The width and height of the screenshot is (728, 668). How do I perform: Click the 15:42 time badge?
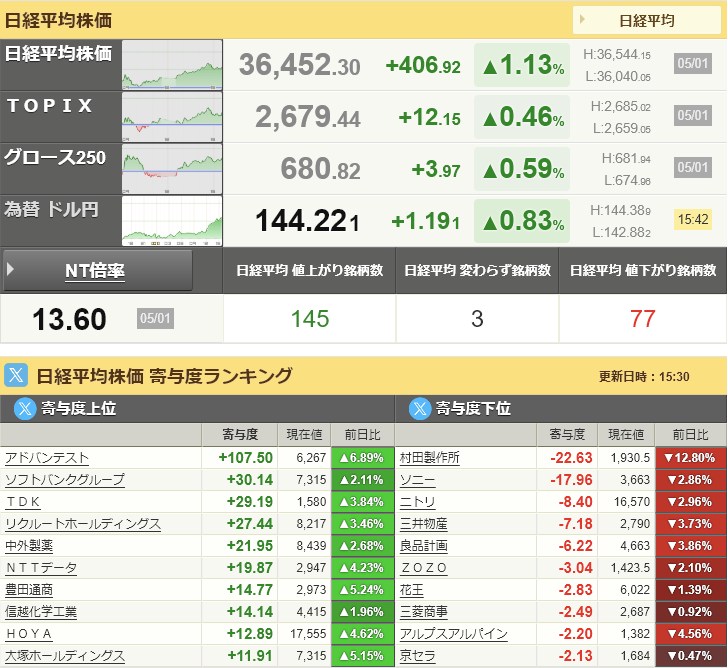pos(693,220)
